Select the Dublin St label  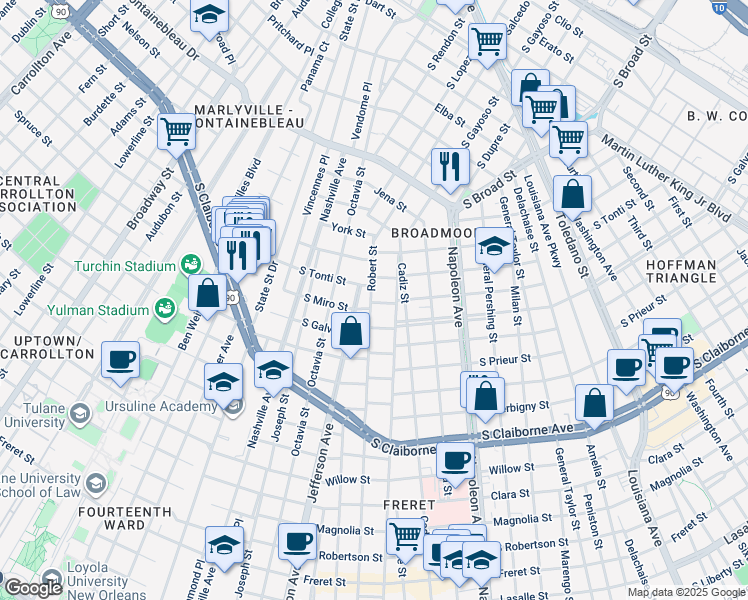(30, 25)
